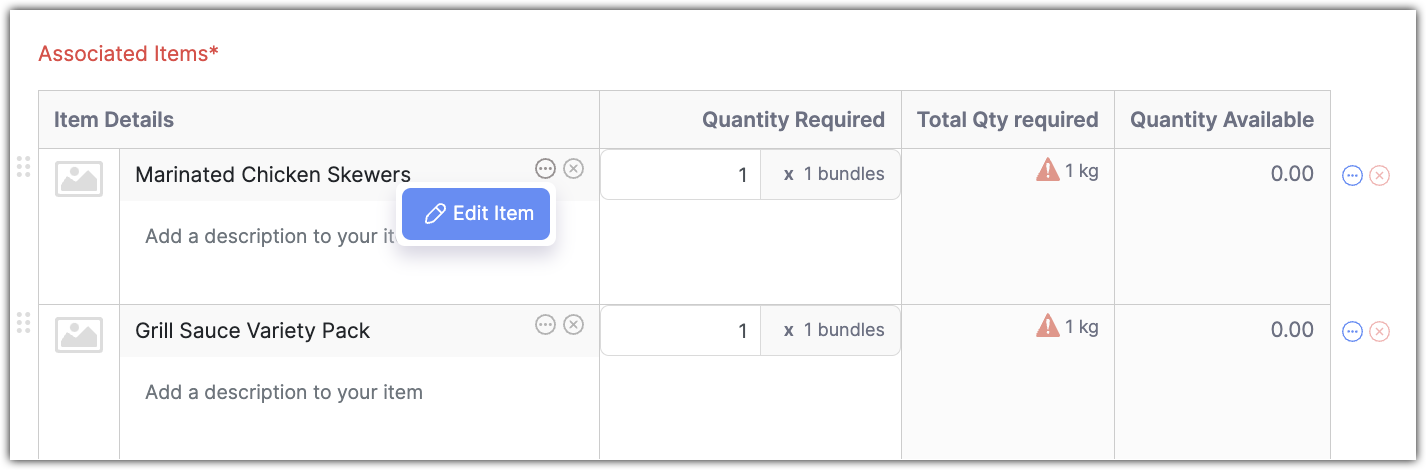Click blue more-actions icon for second row

click(x=1352, y=332)
